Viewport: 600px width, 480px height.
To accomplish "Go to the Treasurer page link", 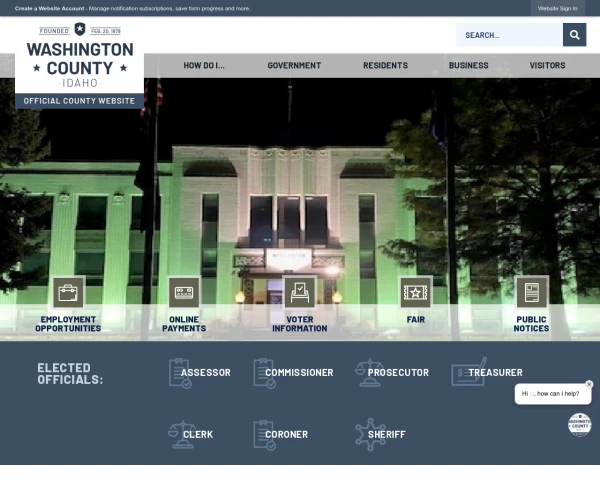I will click(496, 372).
